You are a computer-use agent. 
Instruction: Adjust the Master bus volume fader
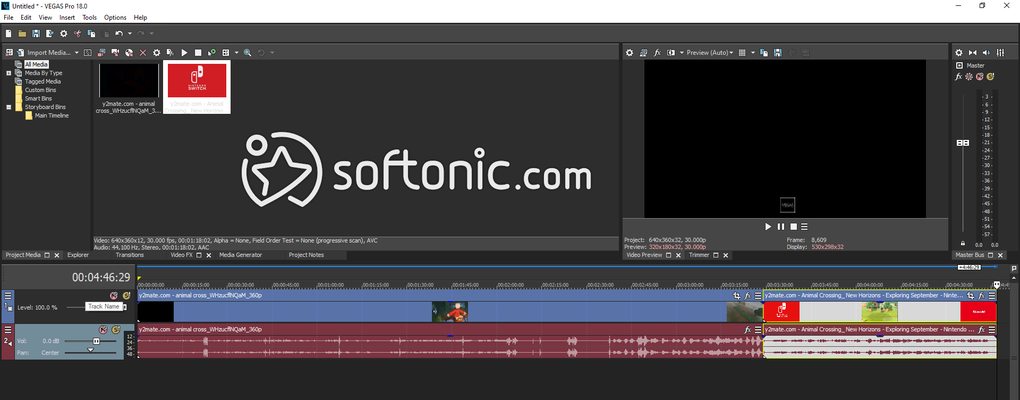[963, 142]
